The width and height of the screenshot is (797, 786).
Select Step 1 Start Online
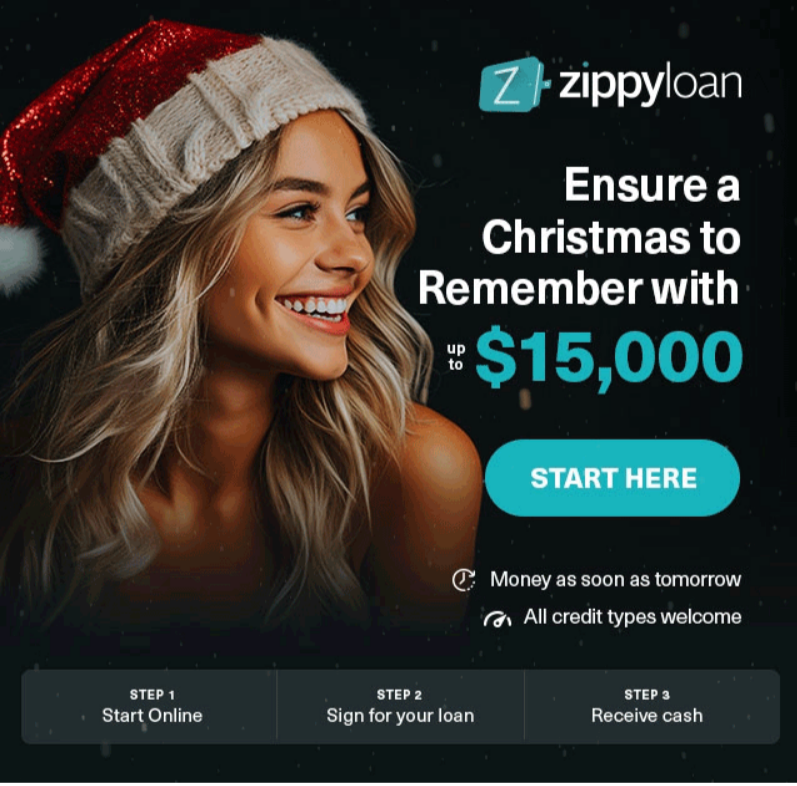pos(152,707)
